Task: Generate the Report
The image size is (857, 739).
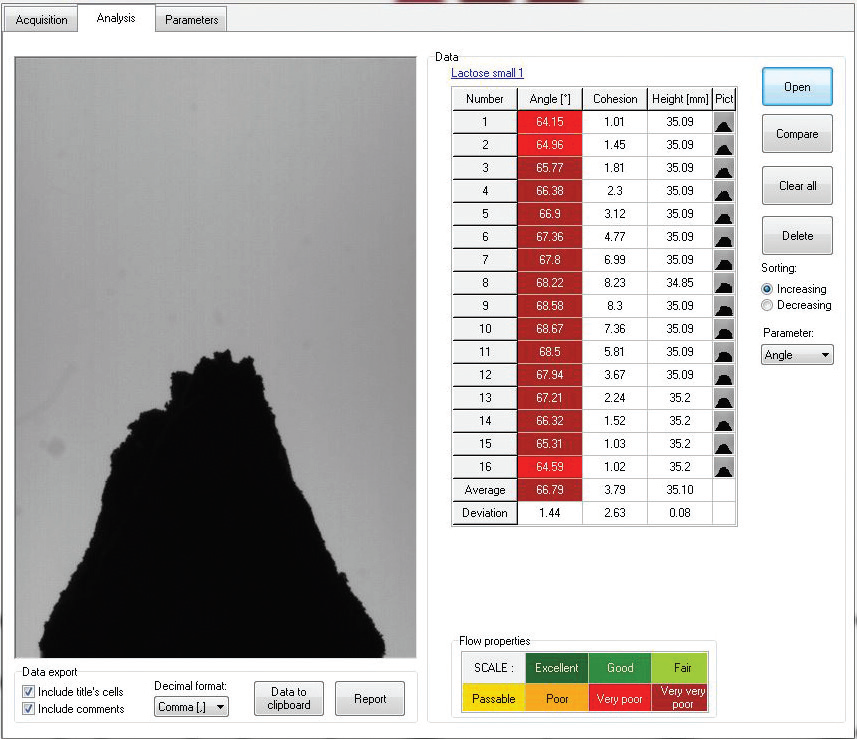Action: 370,699
